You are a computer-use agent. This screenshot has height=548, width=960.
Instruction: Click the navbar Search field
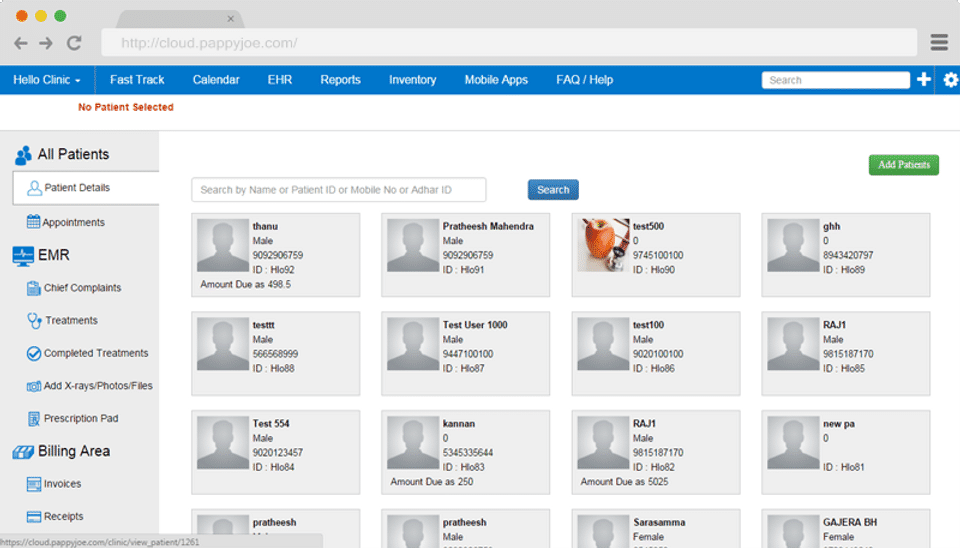point(836,80)
